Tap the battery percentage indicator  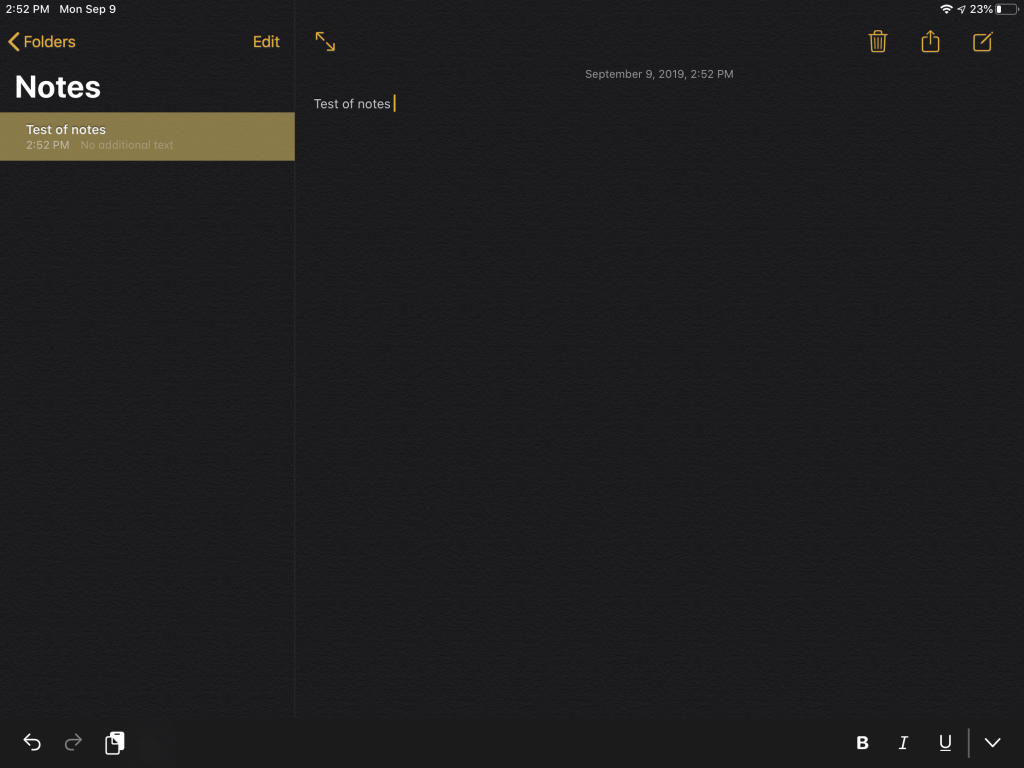(x=981, y=9)
